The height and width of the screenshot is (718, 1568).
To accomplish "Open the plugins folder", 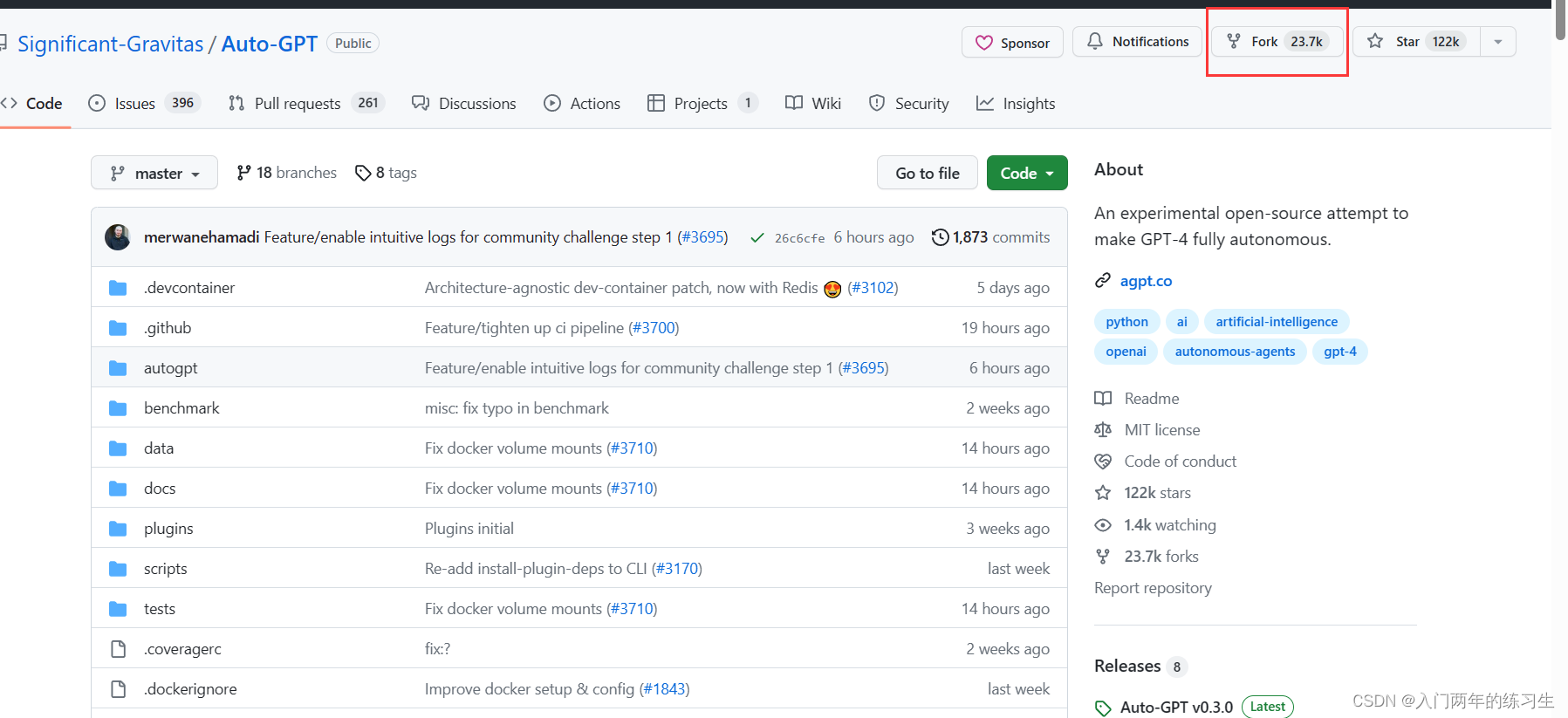I will (168, 529).
